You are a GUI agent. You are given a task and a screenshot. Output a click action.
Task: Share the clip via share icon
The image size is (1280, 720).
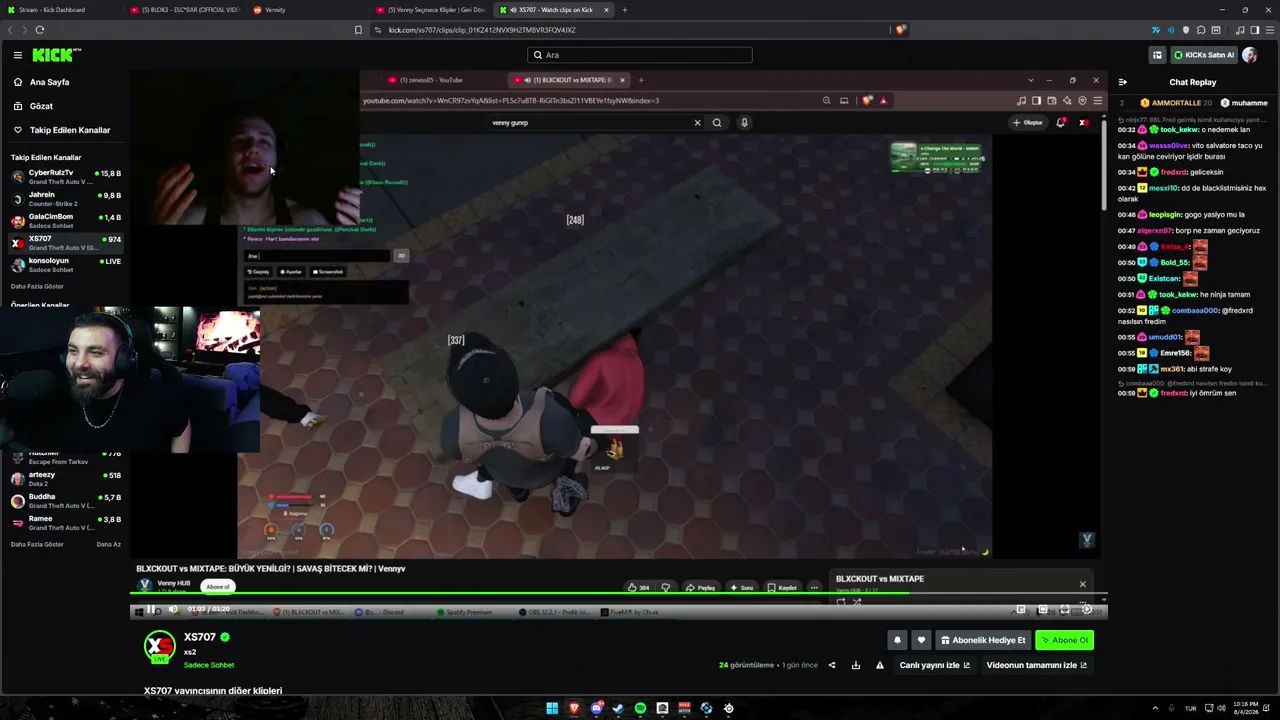click(x=832, y=665)
